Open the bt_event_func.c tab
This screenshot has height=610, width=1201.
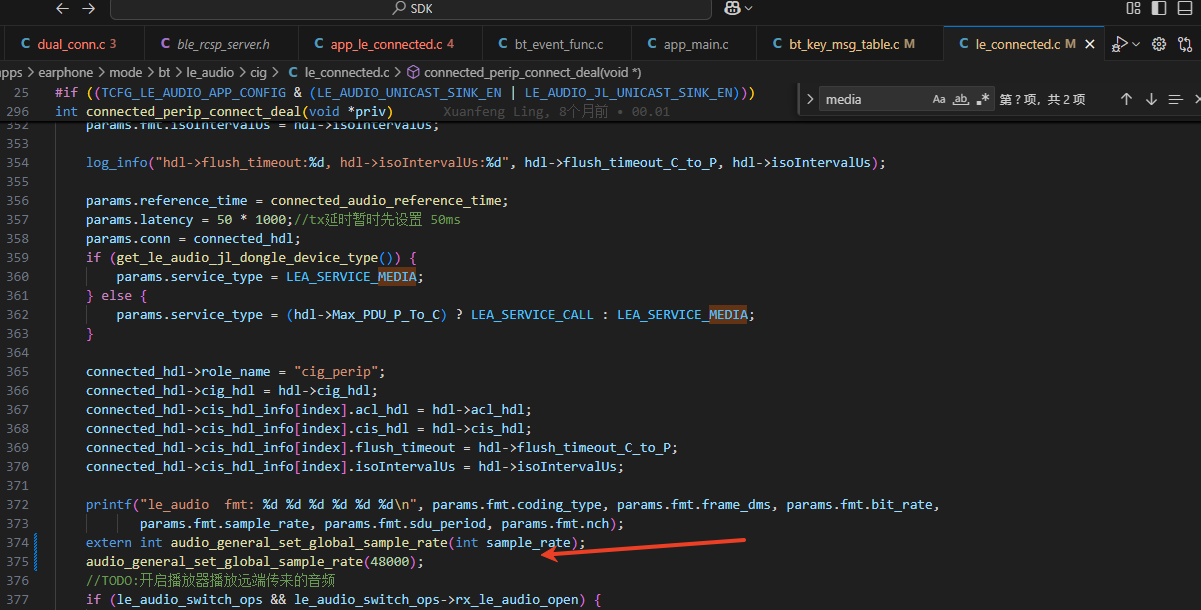[556, 44]
